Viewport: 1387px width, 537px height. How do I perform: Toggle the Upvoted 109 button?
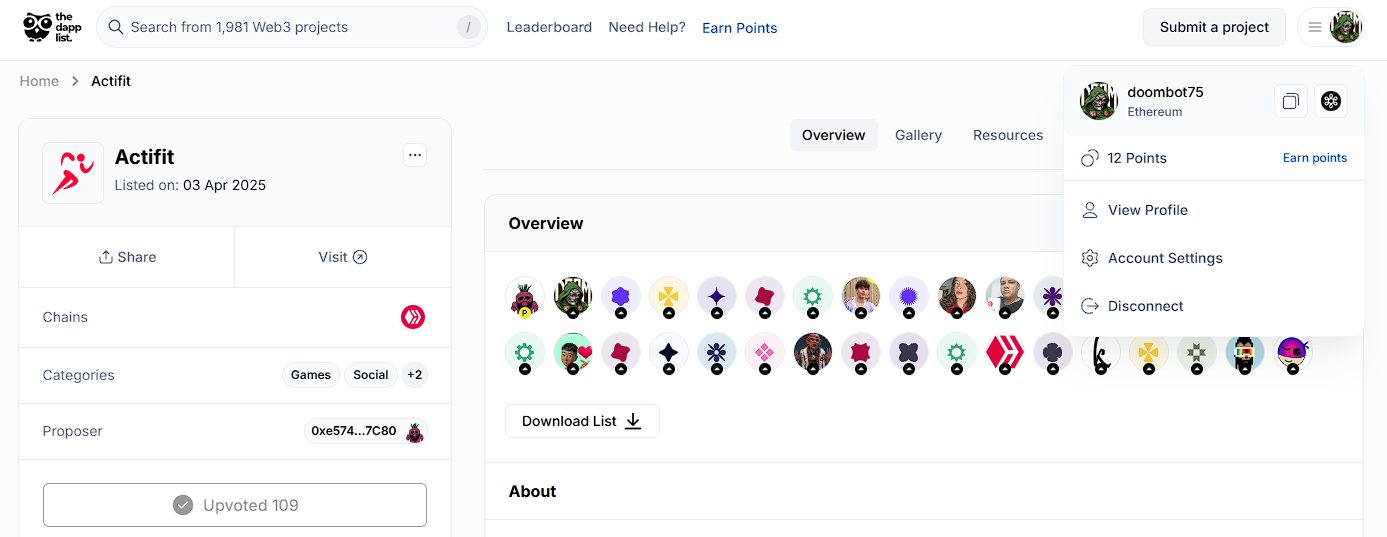tap(235, 505)
